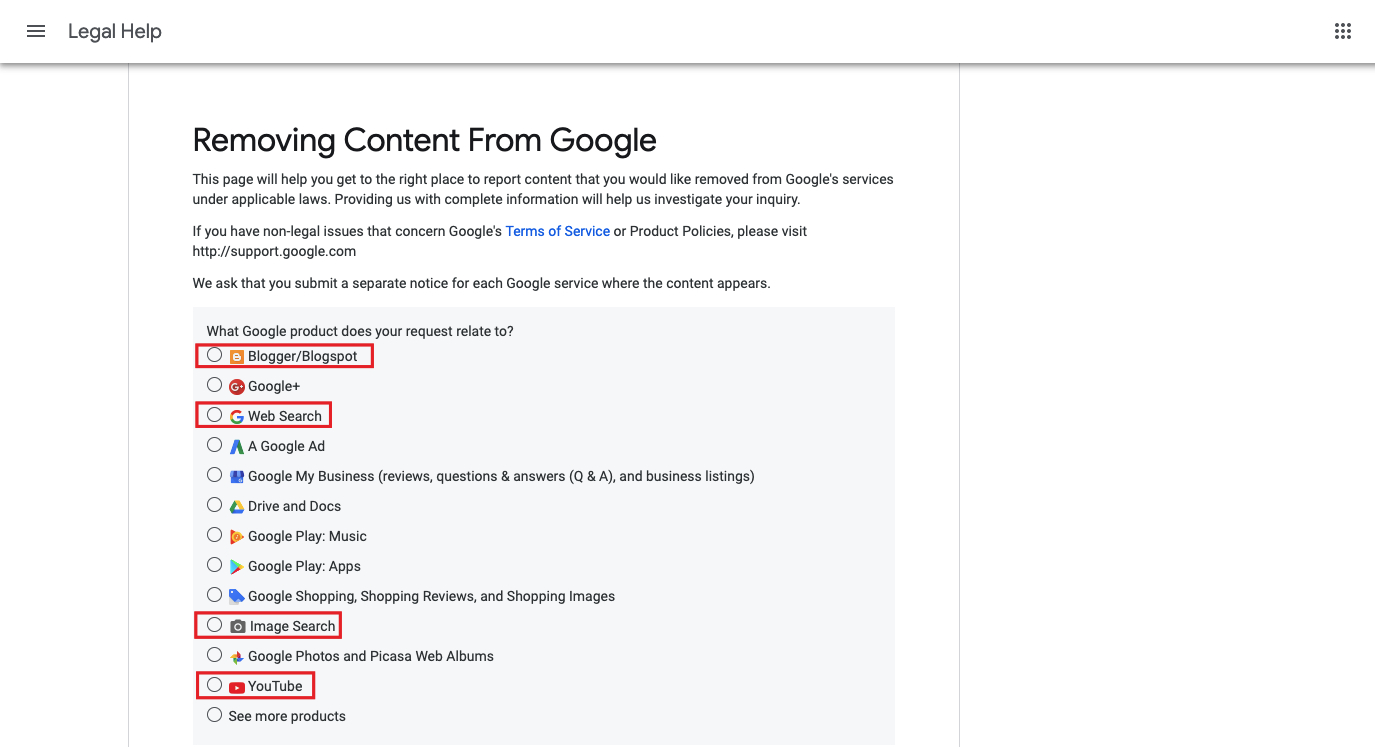Click the 'Removing Content From Google' heading
This screenshot has height=747, width=1375.
[x=425, y=140]
